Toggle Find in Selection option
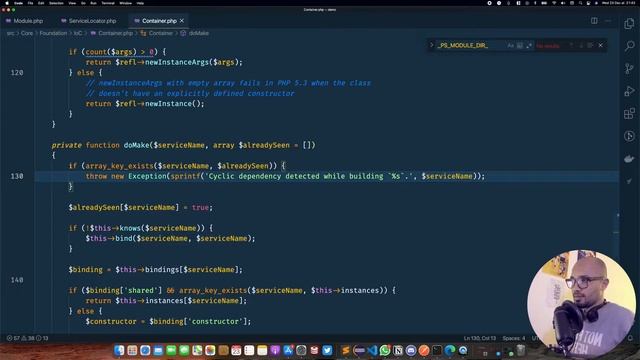 (590, 45)
